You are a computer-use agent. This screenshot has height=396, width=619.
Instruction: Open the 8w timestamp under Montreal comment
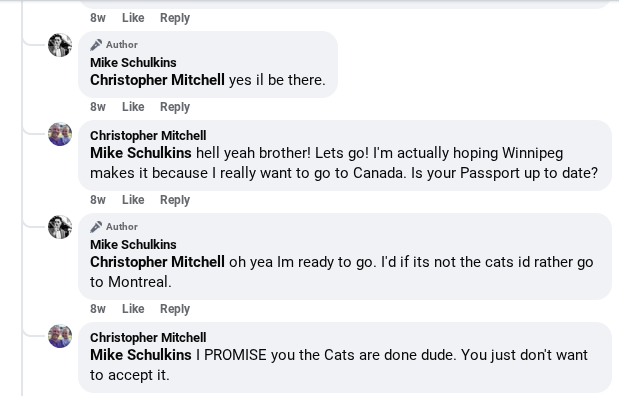(98, 309)
